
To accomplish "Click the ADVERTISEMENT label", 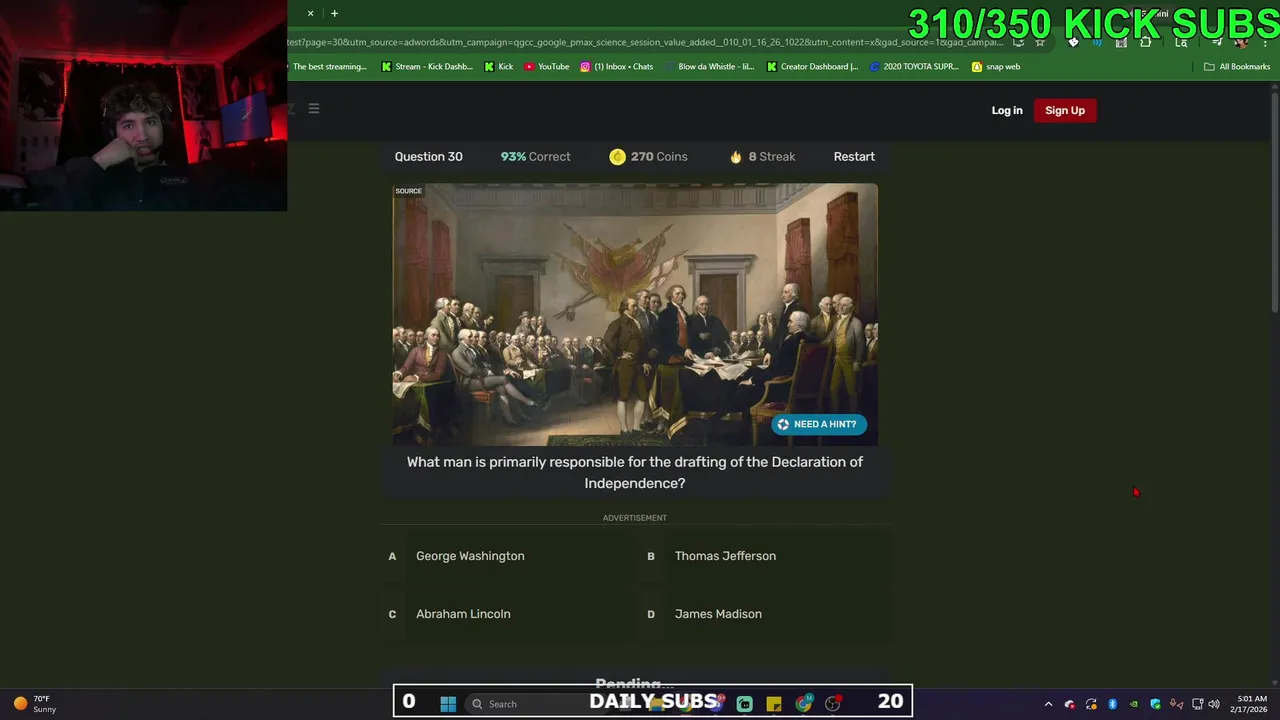I will tap(635, 518).
